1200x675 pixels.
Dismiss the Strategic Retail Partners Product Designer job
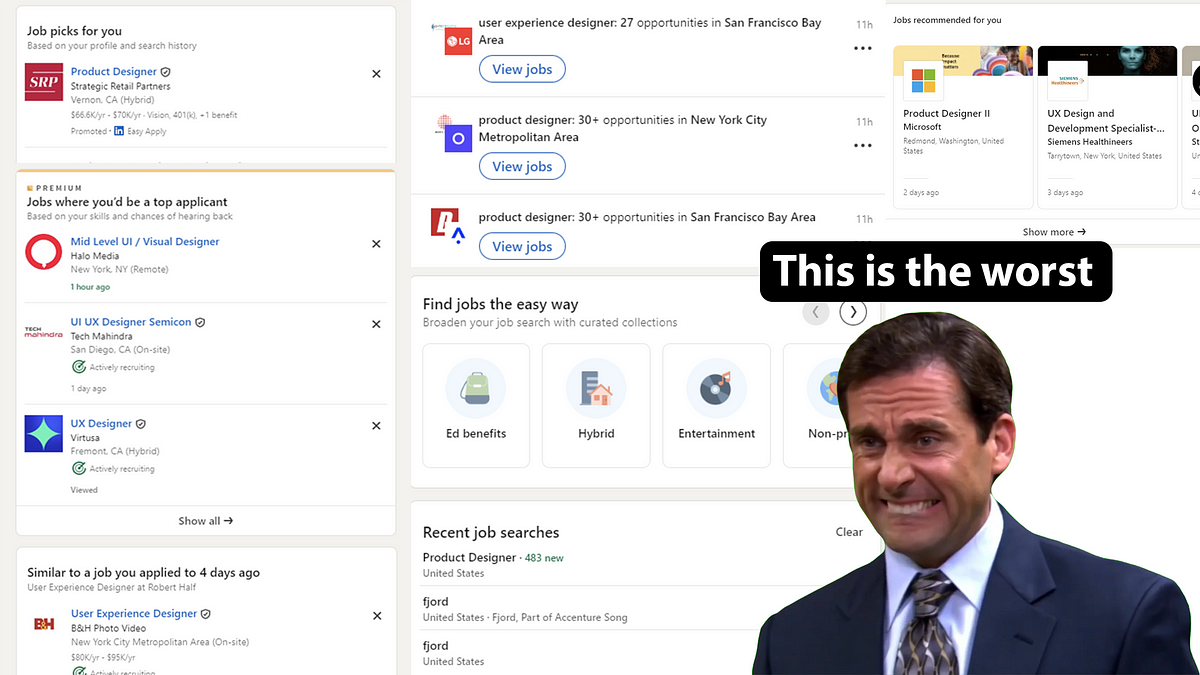(376, 74)
